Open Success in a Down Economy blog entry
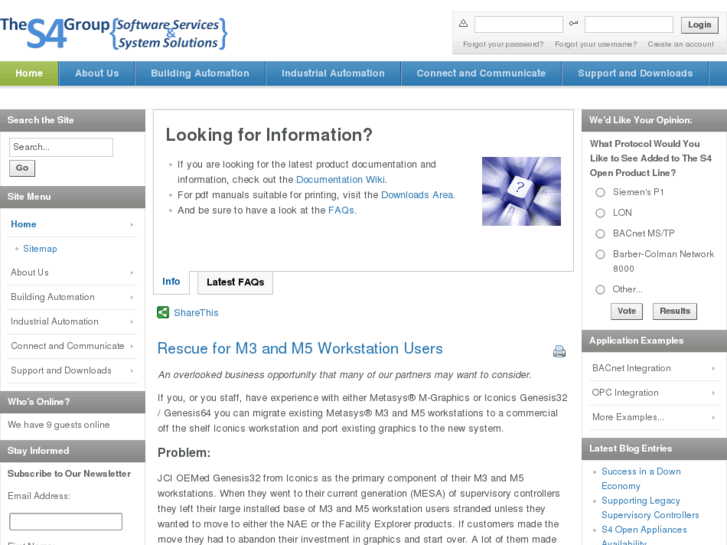 pyautogui.click(x=641, y=478)
